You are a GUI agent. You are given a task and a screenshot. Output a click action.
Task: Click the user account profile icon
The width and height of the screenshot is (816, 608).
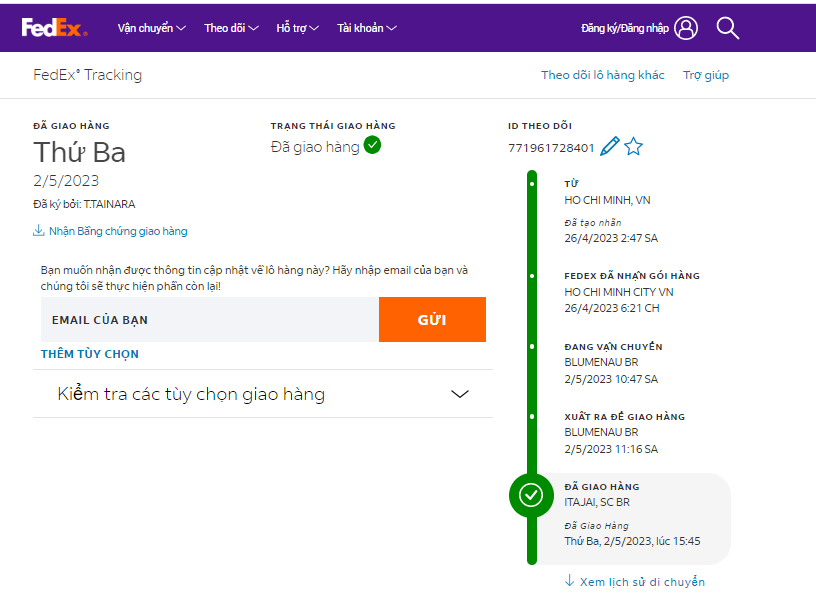686,28
